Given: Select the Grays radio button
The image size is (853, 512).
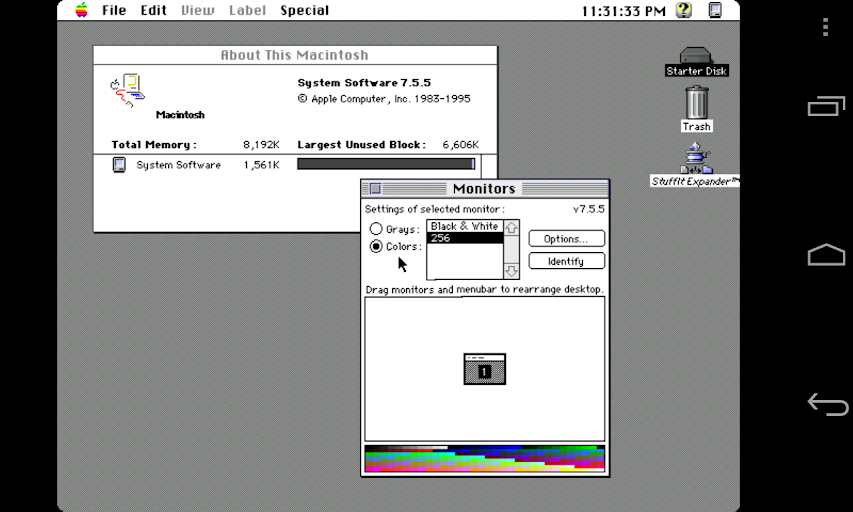Looking at the screenshot, I should pos(376,229).
